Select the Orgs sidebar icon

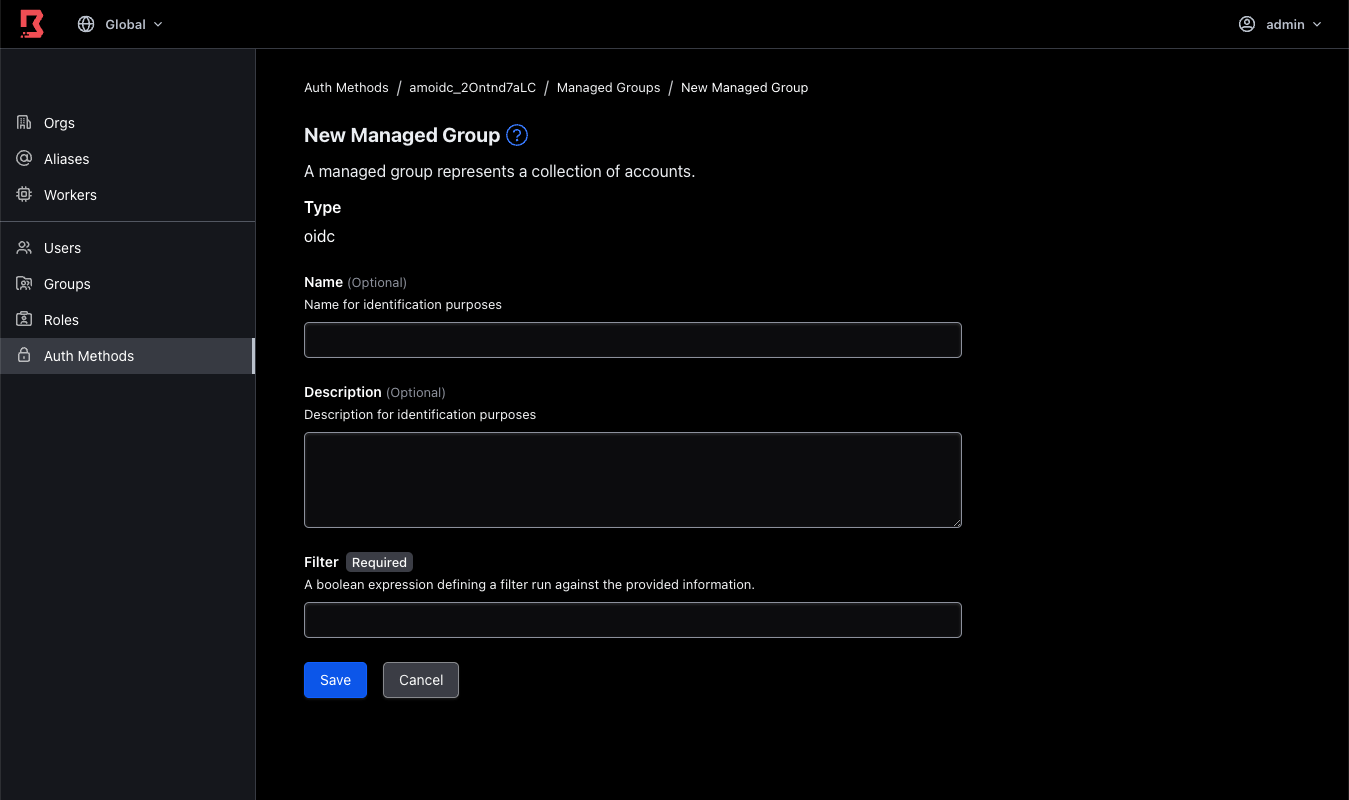coord(22,122)
